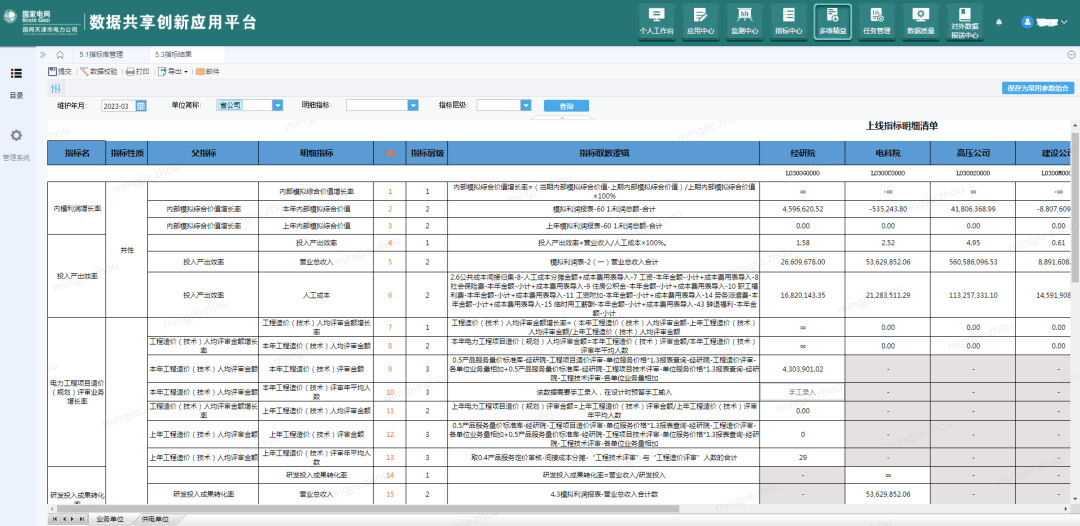
Task: Select cell 4,303,901.02 in row 9
Action: click(803, 369)
